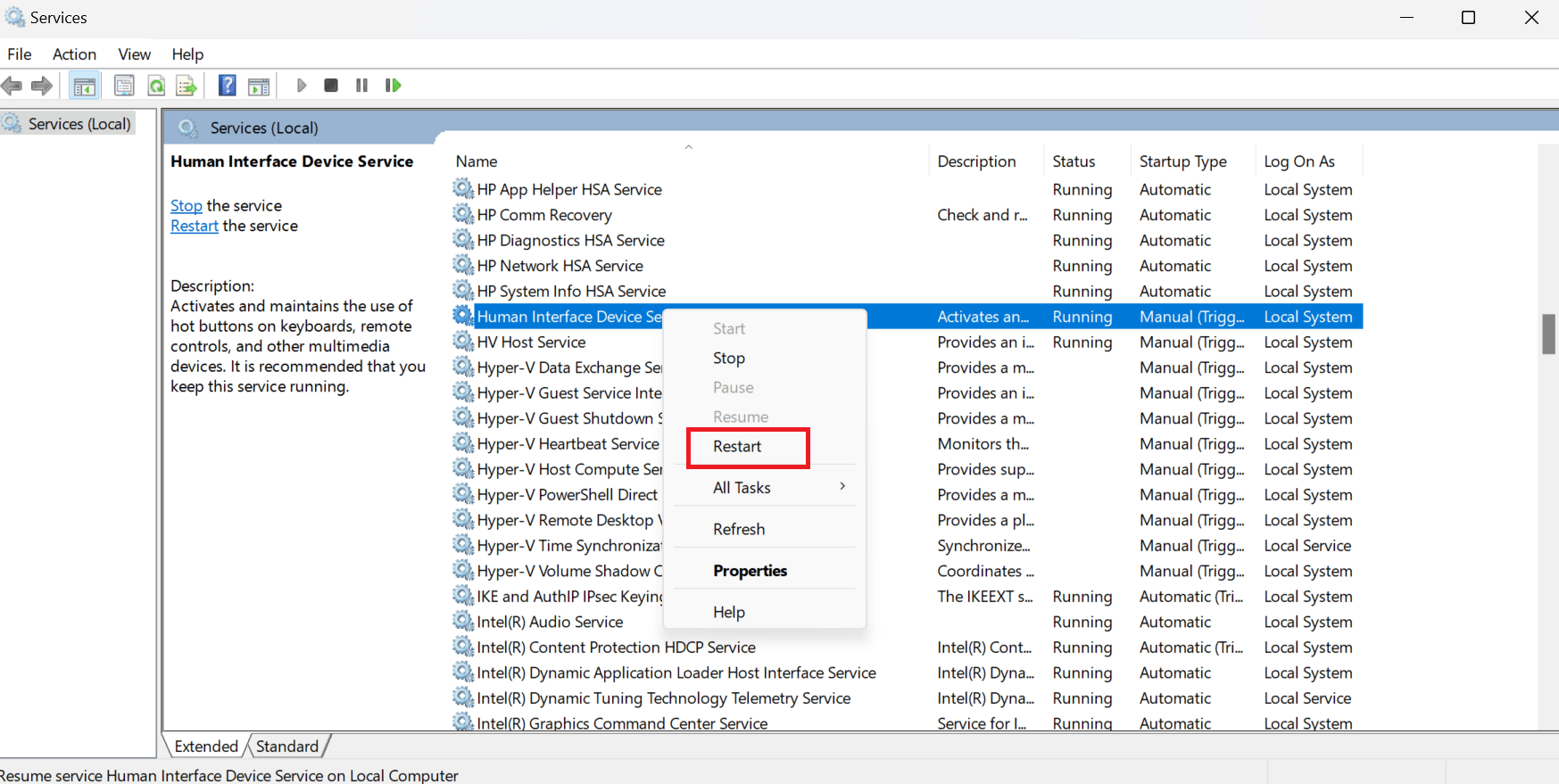Switch to the Standard tab
Viewport: 1559px width, 784px height.
(x=287, y=747)
